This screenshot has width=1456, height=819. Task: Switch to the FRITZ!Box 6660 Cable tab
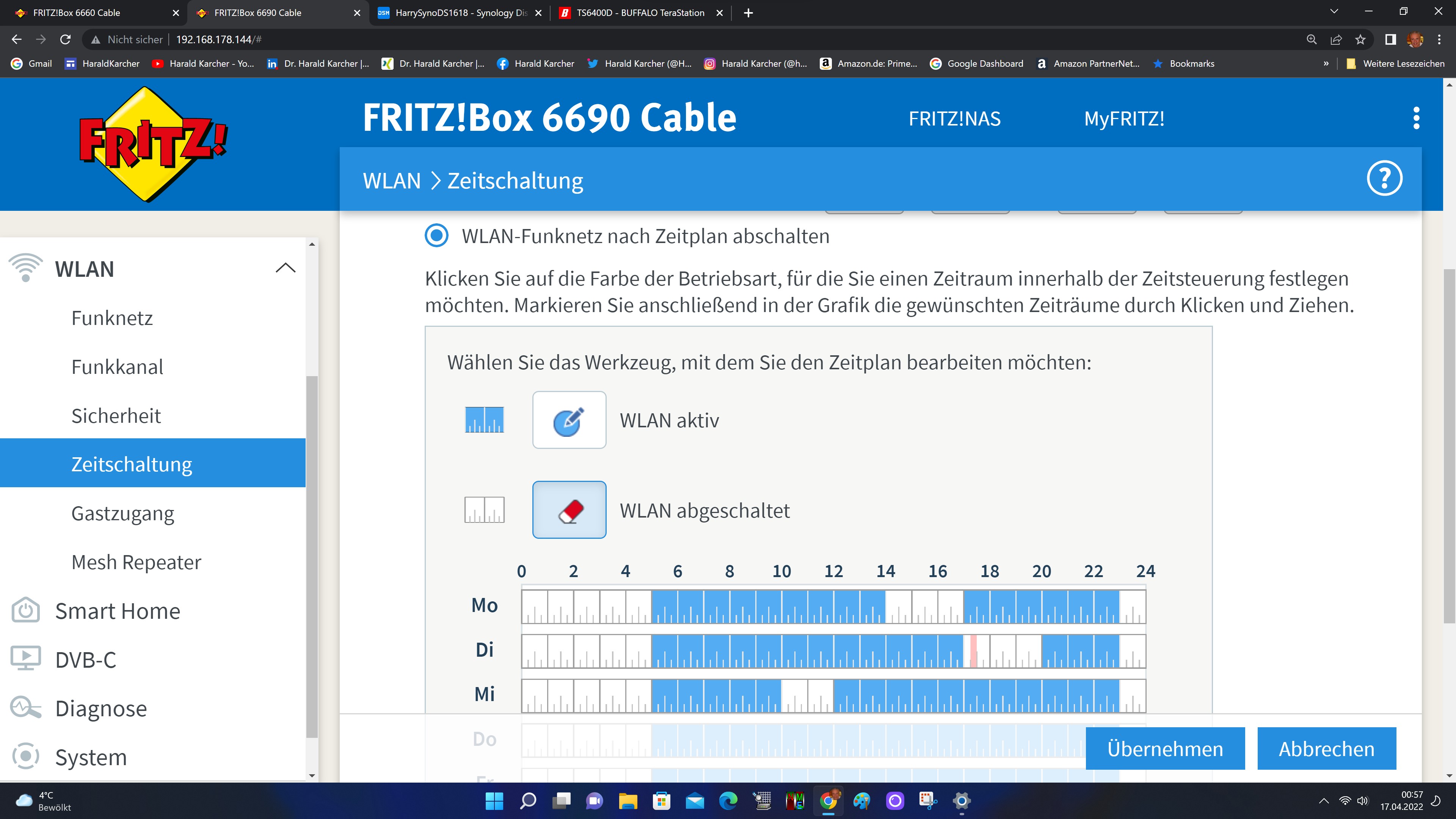point(77,13)
